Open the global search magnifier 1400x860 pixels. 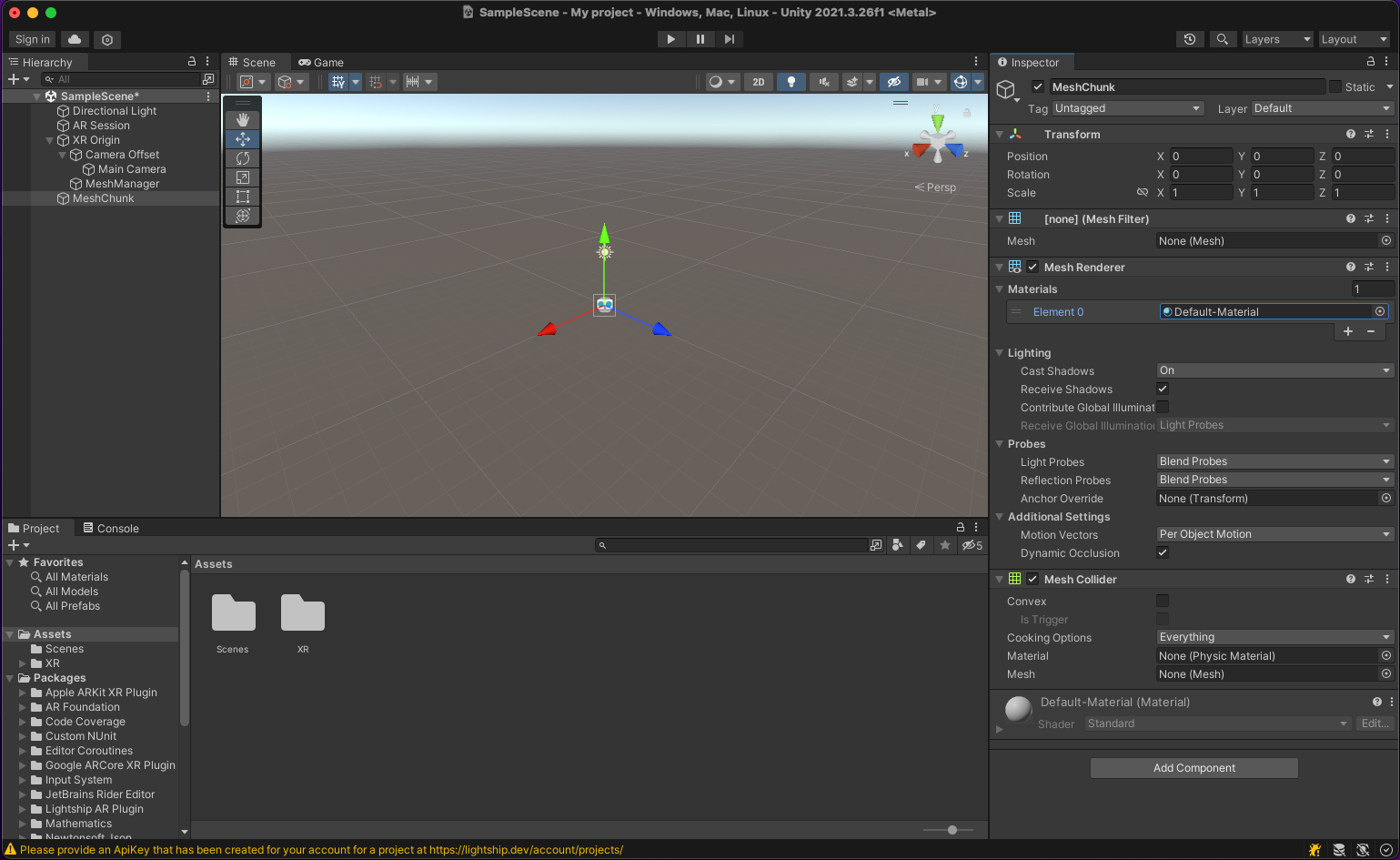[1222, 39]
